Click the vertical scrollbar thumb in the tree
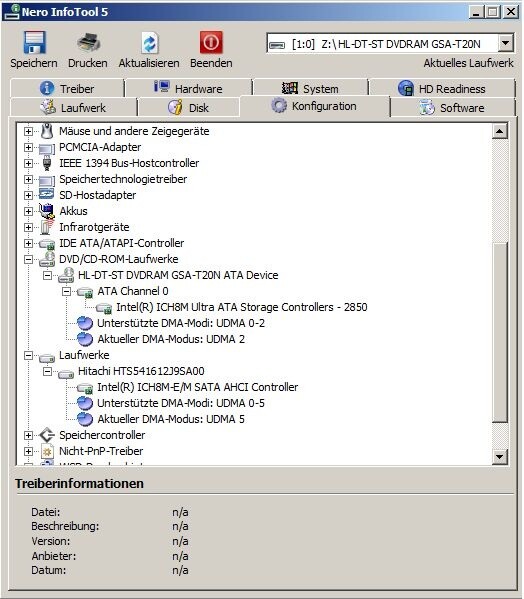524x599 pixels. [x=500, y=332]
